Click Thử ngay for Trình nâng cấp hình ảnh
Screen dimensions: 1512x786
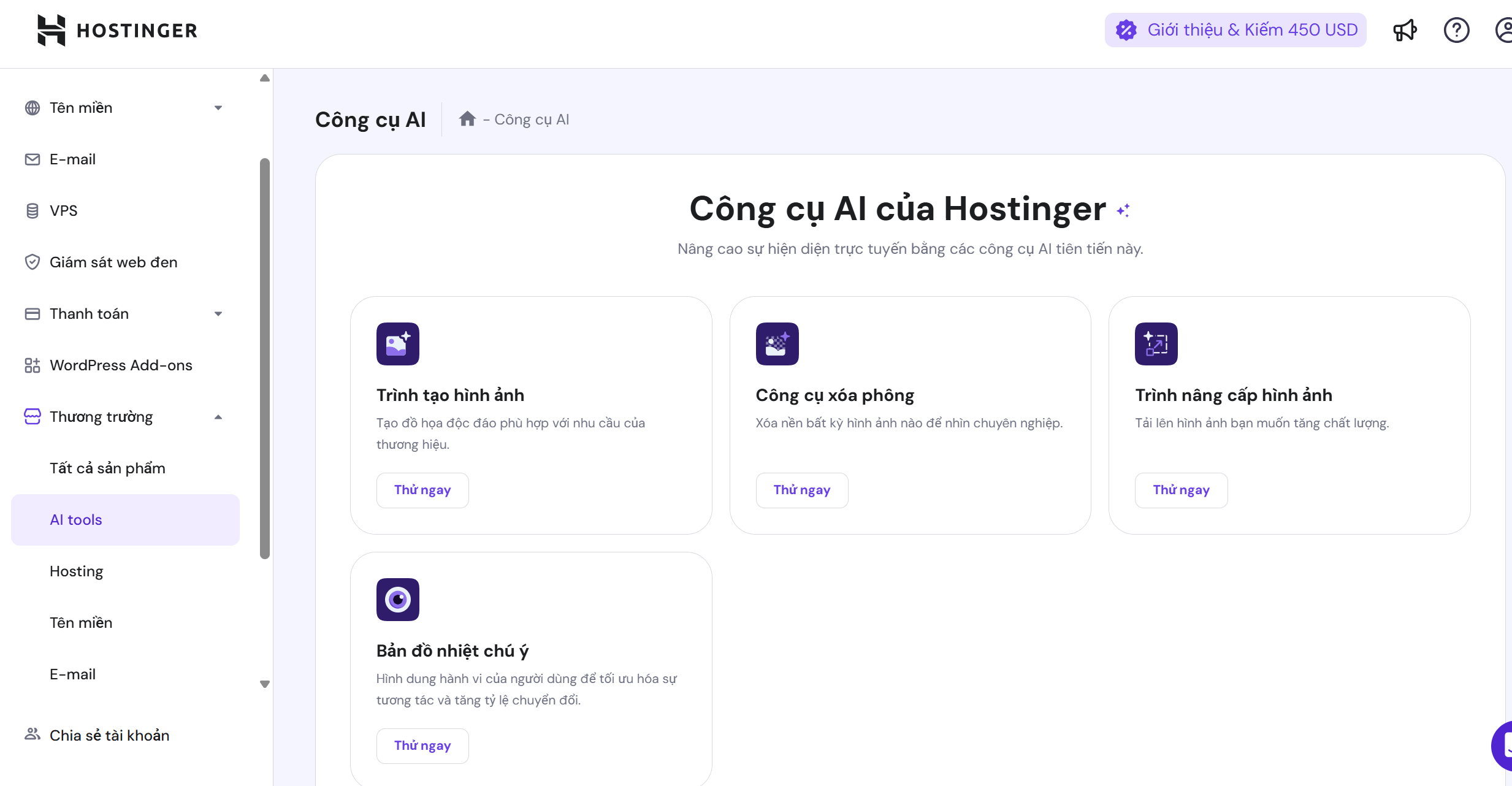(x=1181, y=490)
